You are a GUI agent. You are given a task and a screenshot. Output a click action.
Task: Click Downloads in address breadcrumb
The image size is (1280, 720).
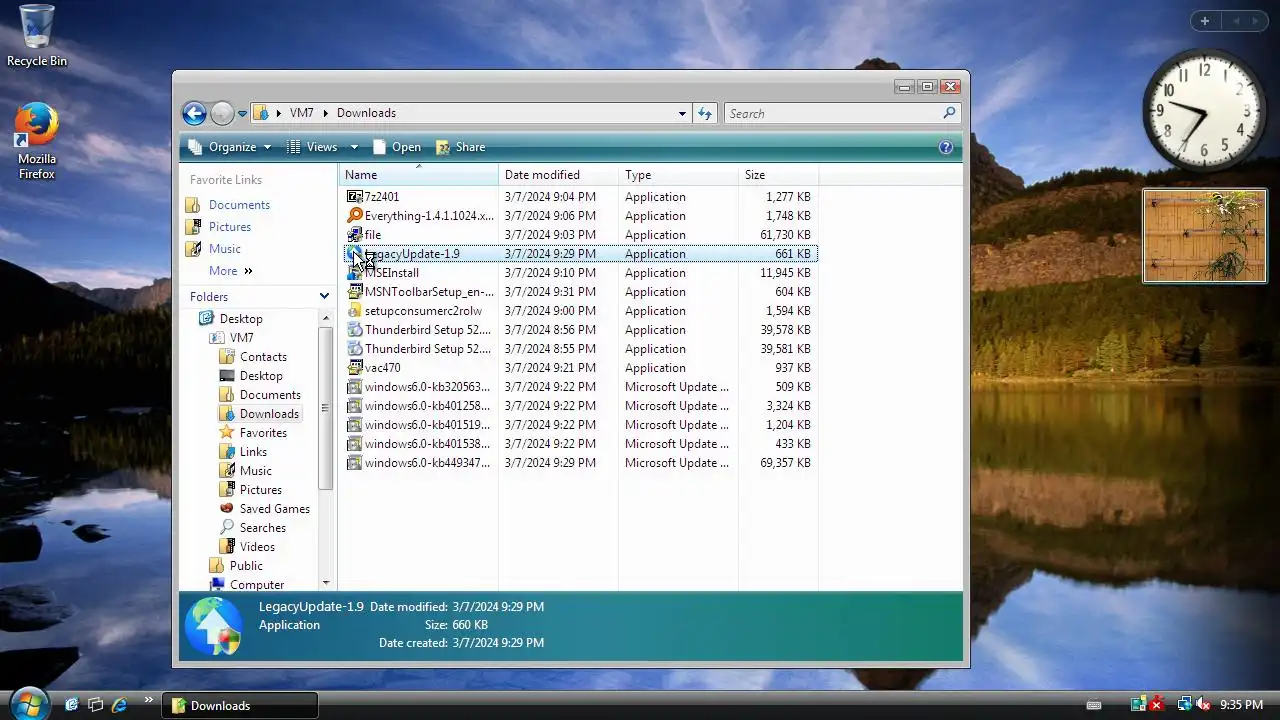click(366, 113)
